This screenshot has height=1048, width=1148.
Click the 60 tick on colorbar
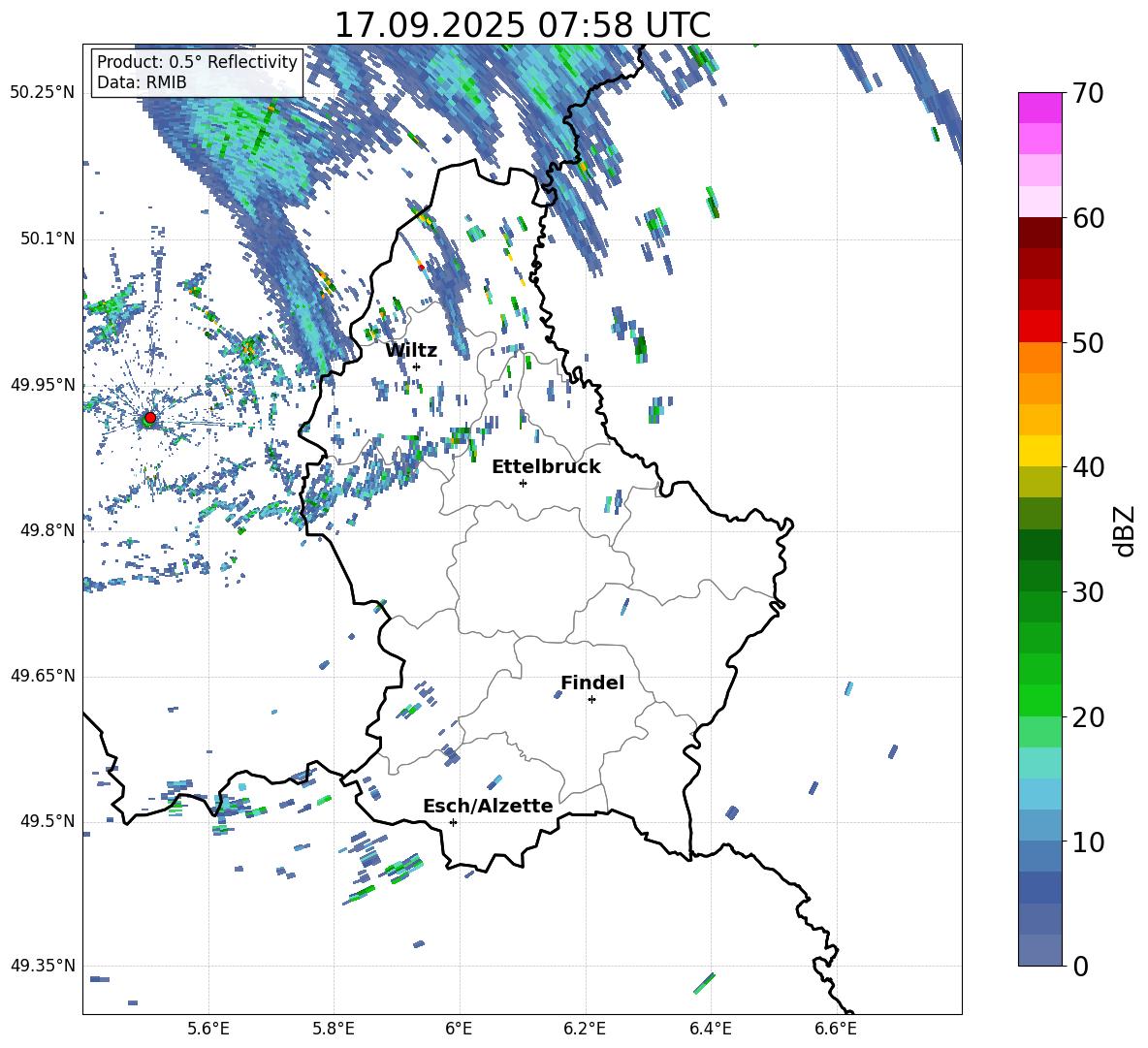coord(1088,218)
